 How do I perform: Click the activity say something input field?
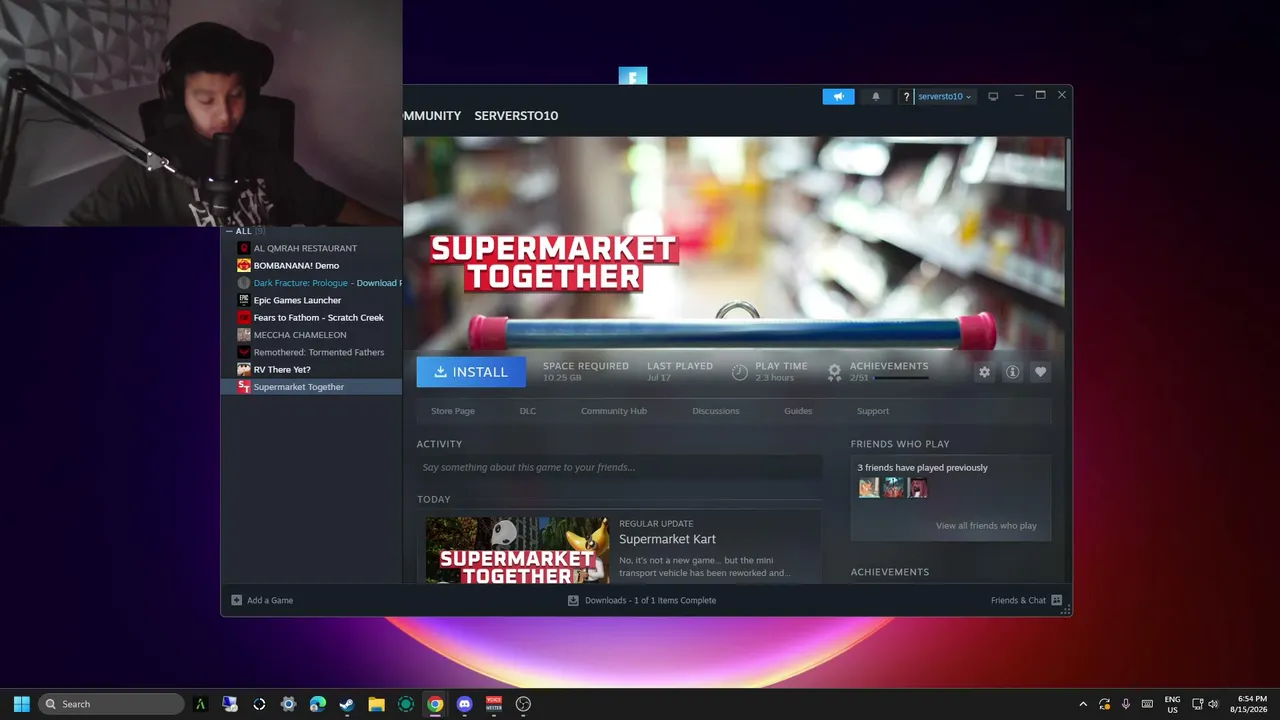619,467
